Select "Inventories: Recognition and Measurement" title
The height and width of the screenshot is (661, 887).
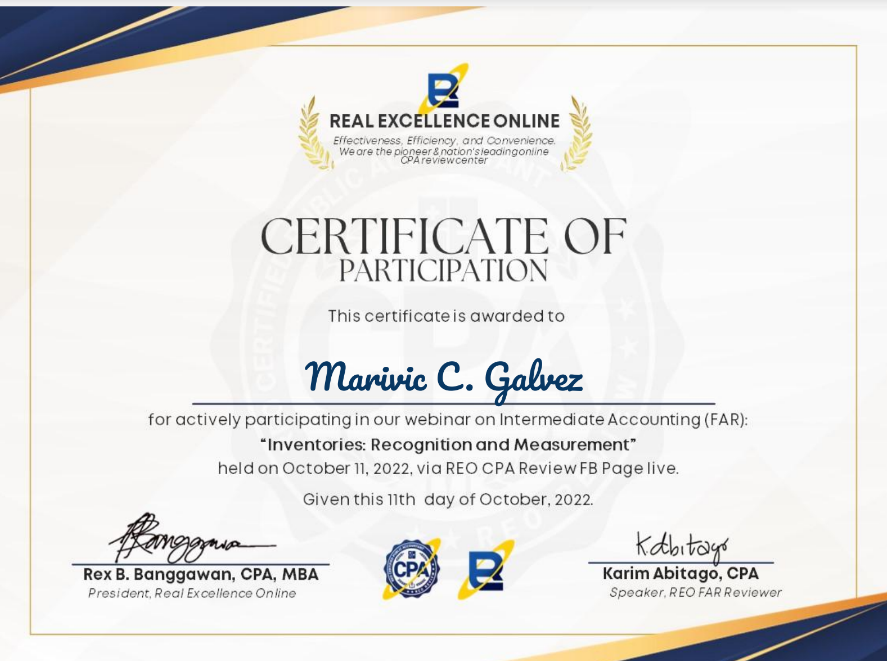coord(449,444)
